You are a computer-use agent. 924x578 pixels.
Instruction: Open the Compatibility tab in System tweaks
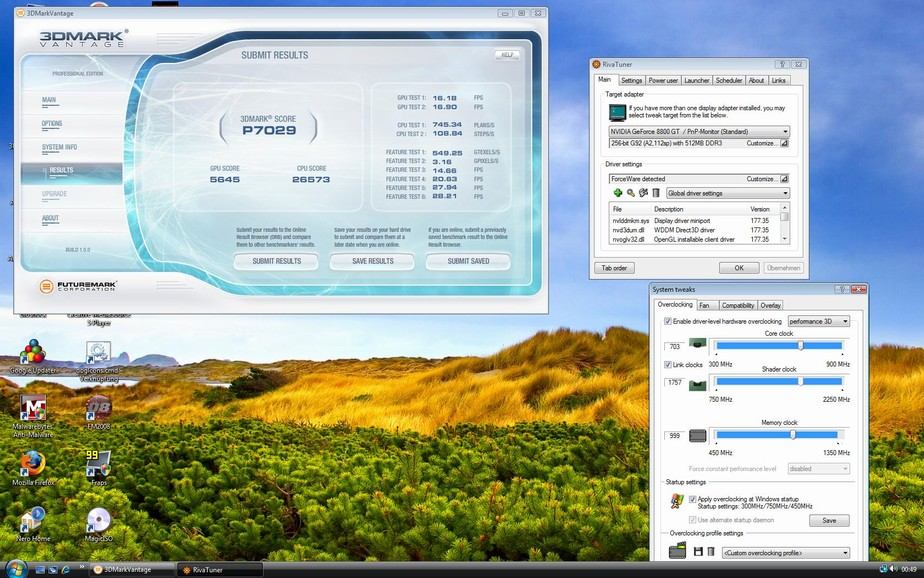point(738,305)
